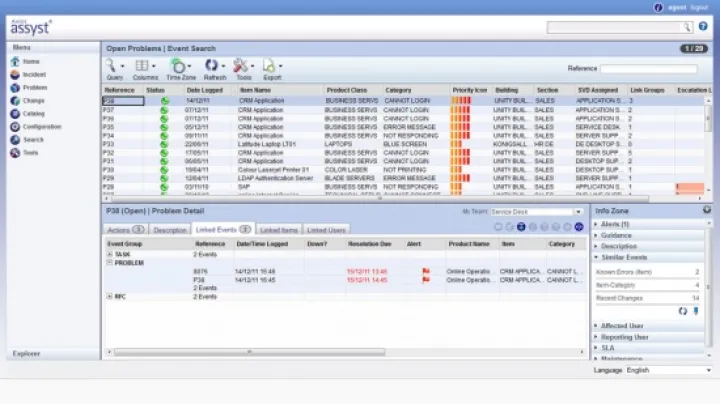Open the Tools menu icon in sidebar
This screenshot has height=404, width=720.
[x=15, y=152]
